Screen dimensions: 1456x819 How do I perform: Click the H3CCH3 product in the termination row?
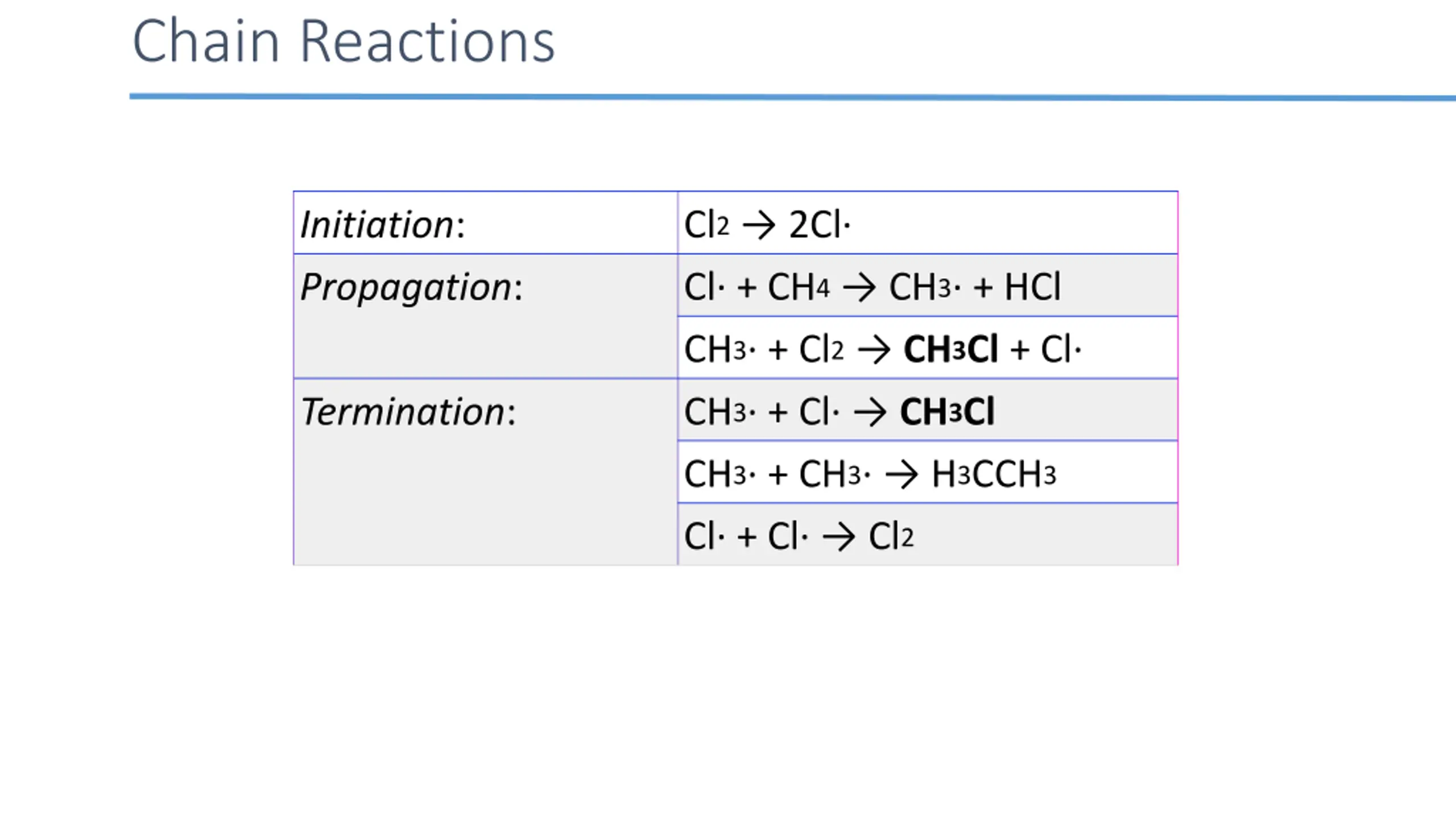tap(994, 474)
